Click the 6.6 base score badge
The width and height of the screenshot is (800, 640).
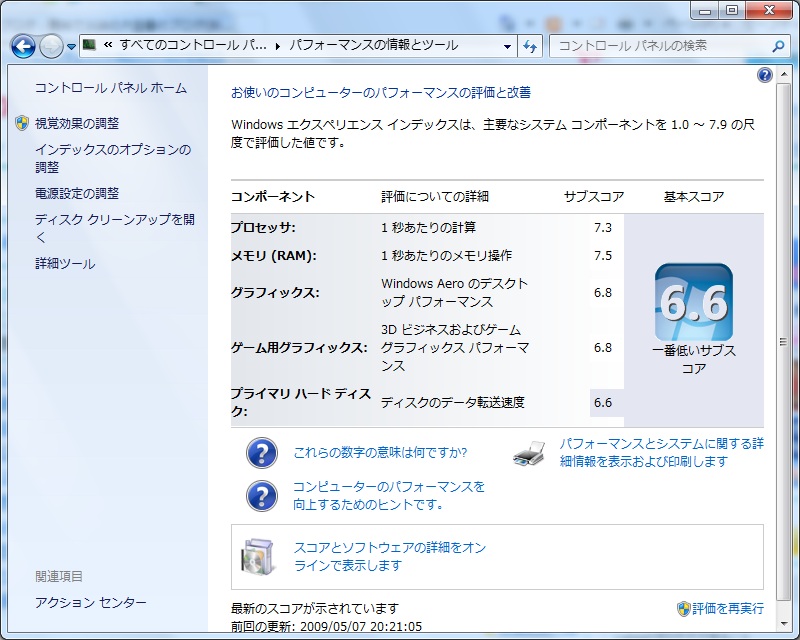[694, 302]
